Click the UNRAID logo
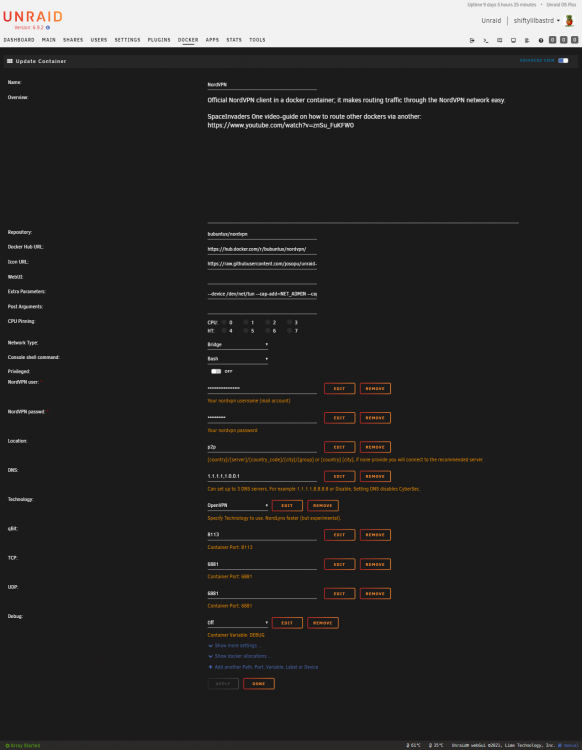The width and height of the screenshot is (582, 750). point(33,17)
